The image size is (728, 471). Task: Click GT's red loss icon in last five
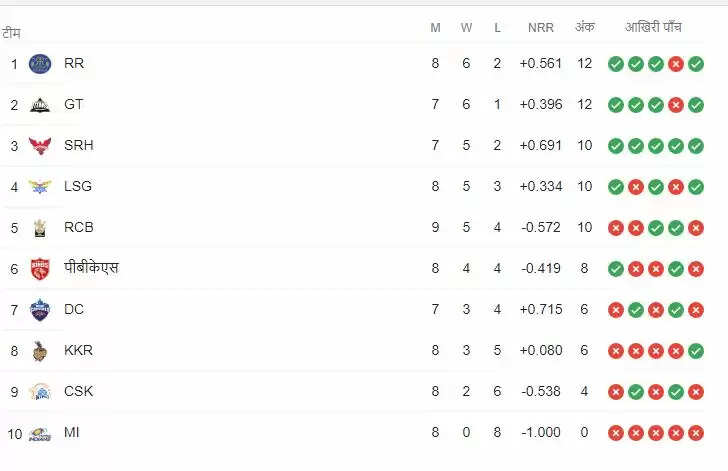[676, 105]
